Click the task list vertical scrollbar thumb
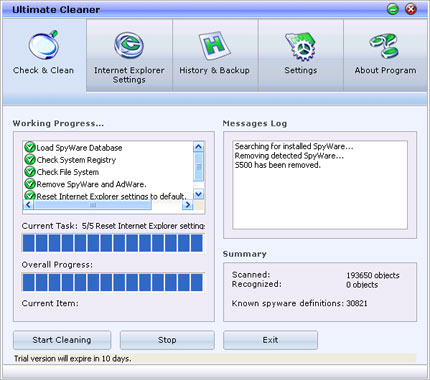Screen dimensions: 430x380 [x=199, y=167]
